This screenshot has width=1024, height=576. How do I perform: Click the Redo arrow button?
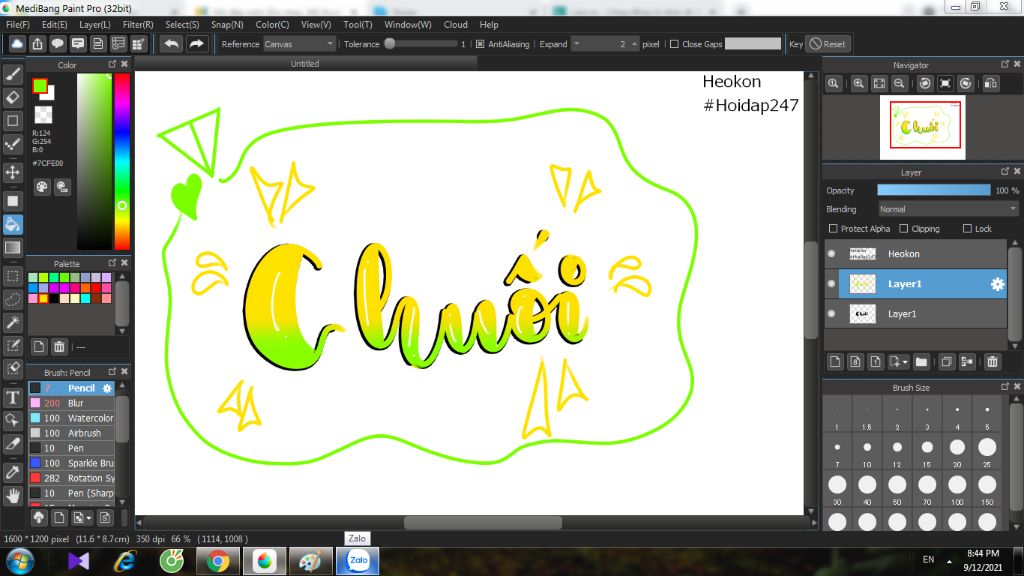(196, 44)
